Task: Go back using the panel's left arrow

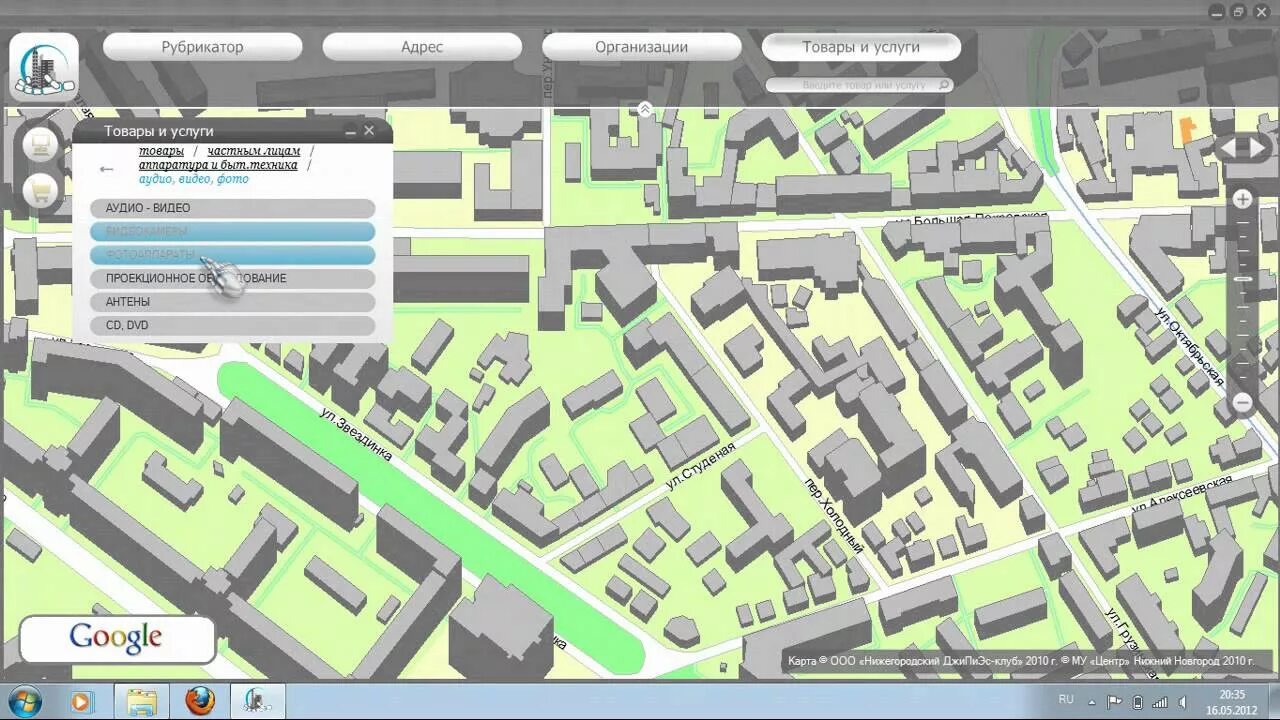Action: 106,169
